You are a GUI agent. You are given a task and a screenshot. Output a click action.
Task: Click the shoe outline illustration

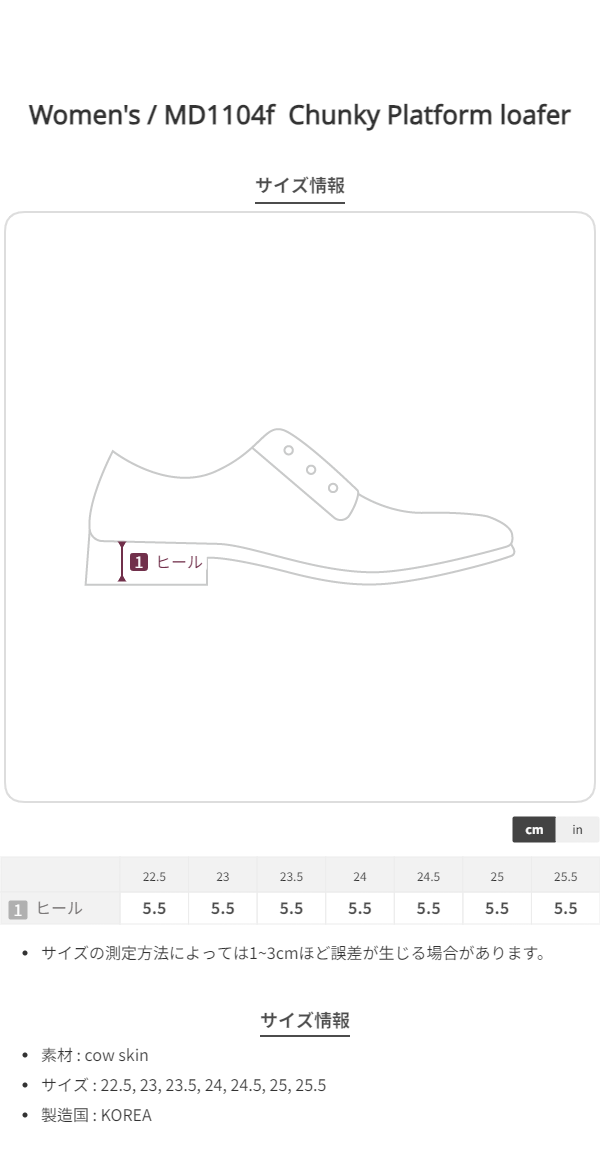point(300,507)
